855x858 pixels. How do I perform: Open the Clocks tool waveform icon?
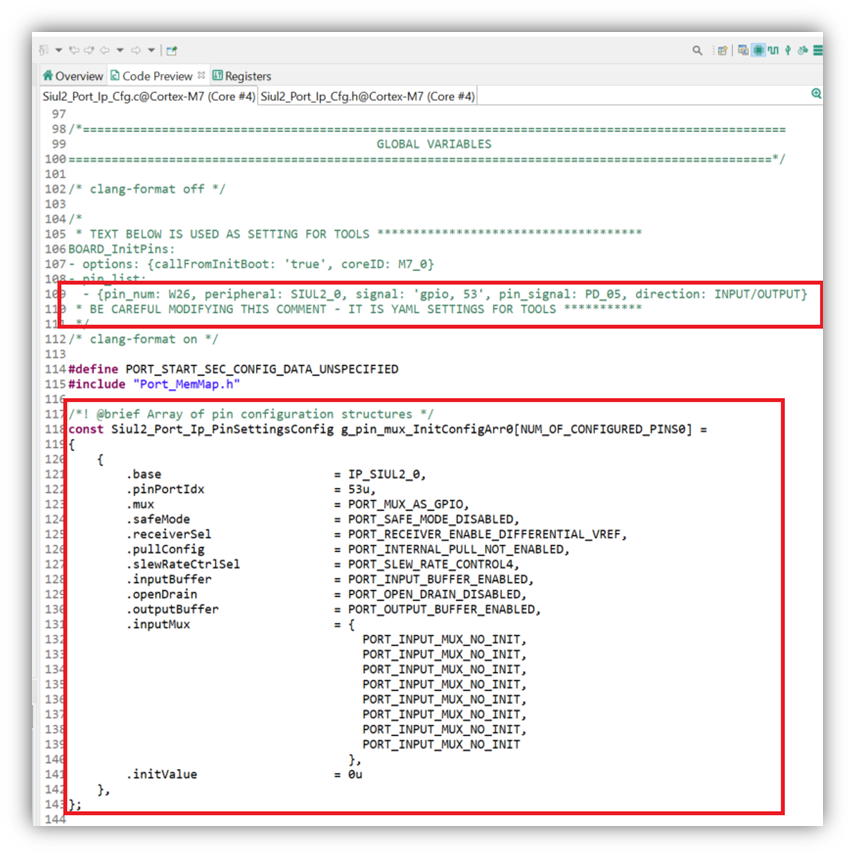tap(773, 50)
